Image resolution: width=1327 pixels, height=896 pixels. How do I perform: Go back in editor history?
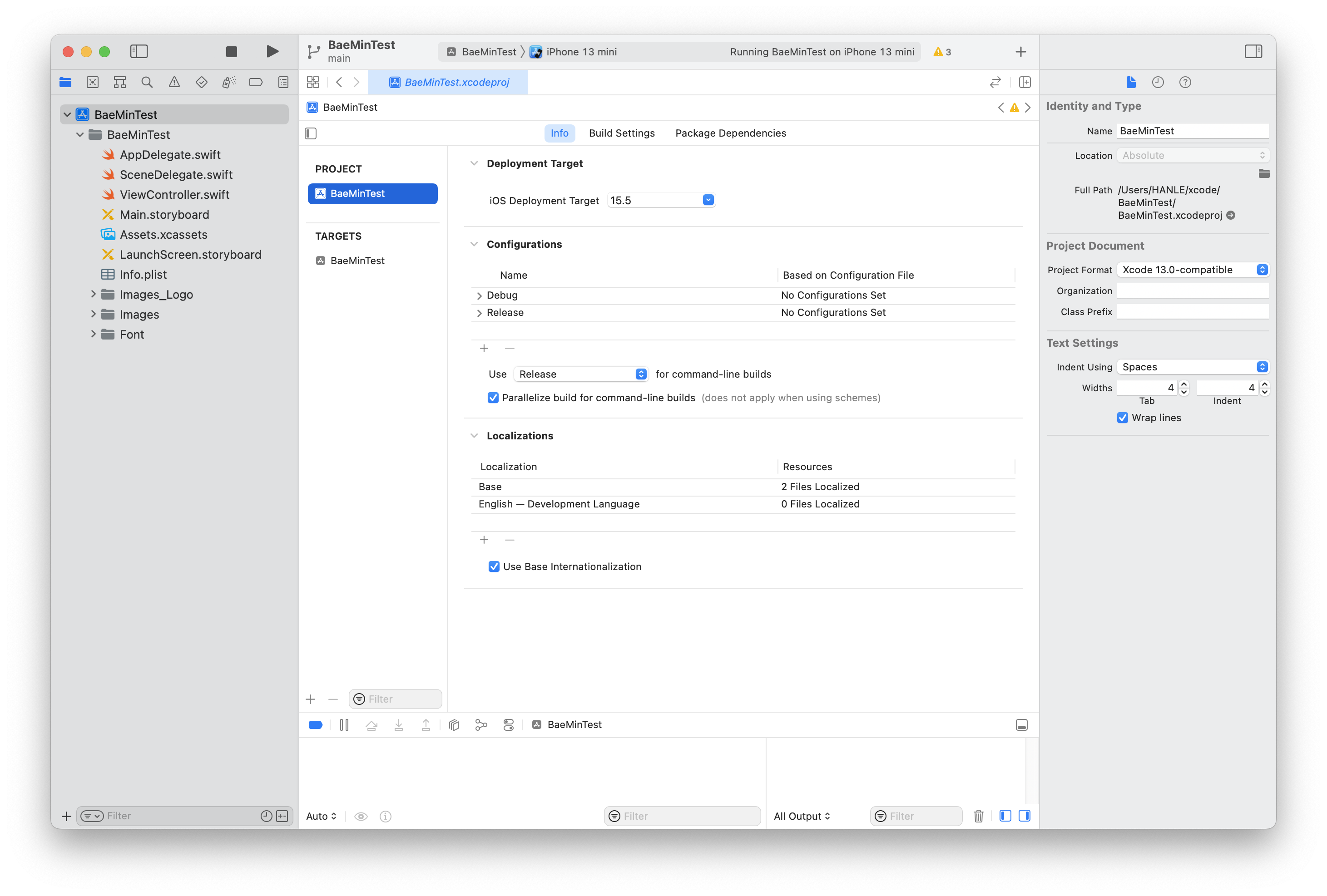tap(339, 82)
